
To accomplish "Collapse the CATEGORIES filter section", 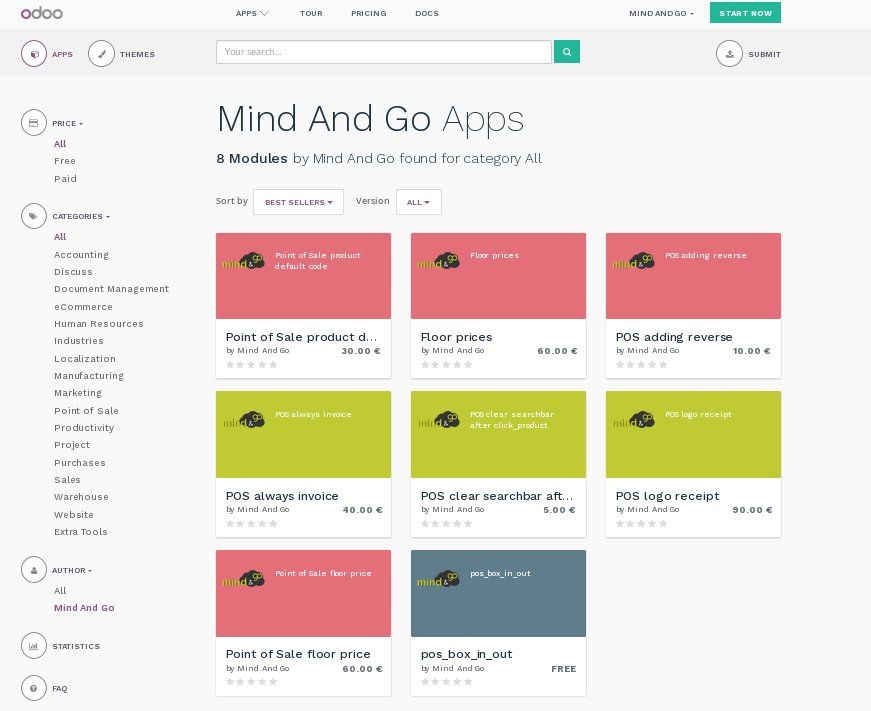I will pos(81,216).
